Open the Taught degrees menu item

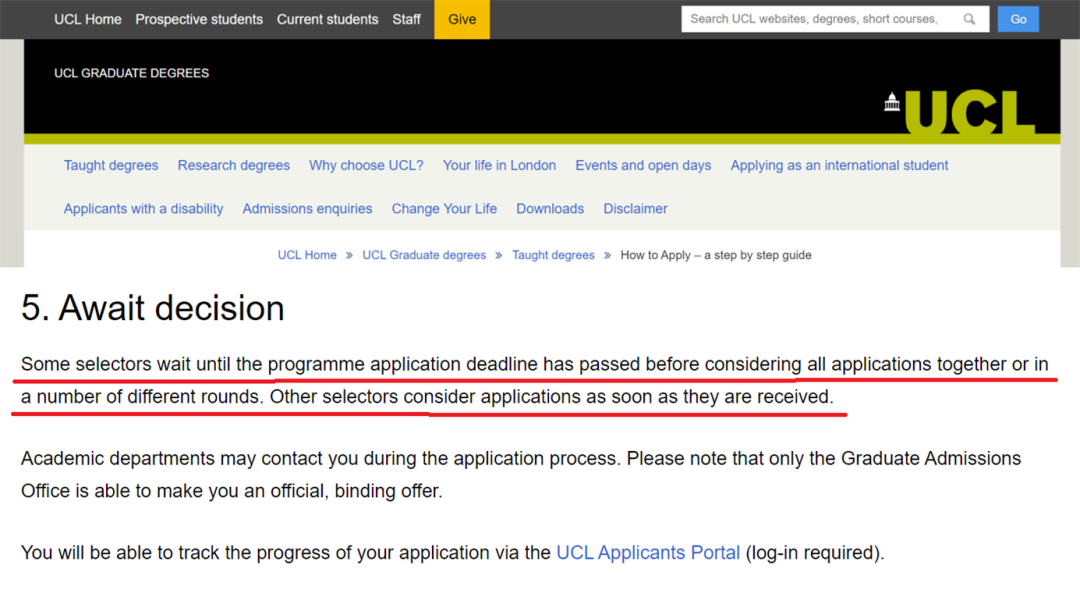click(x=111, y=165)
